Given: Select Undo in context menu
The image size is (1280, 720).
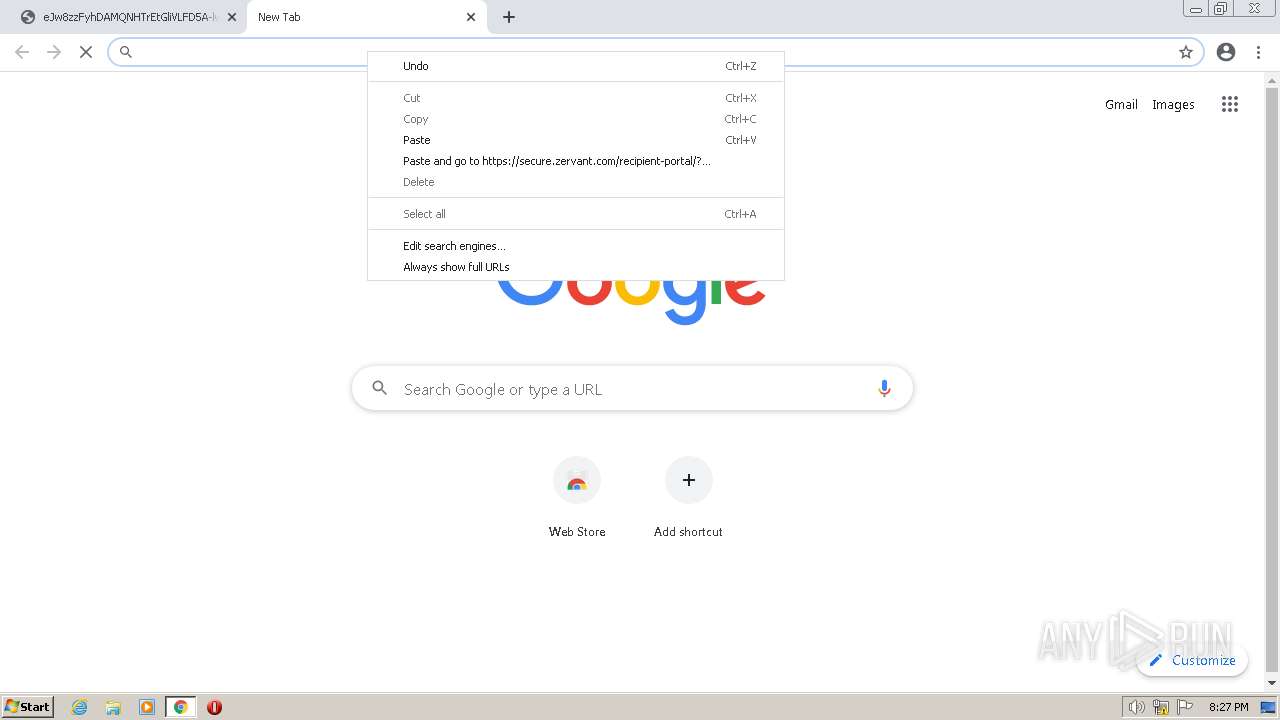Looking at the screenshot, I should click(x=576, y=66).
